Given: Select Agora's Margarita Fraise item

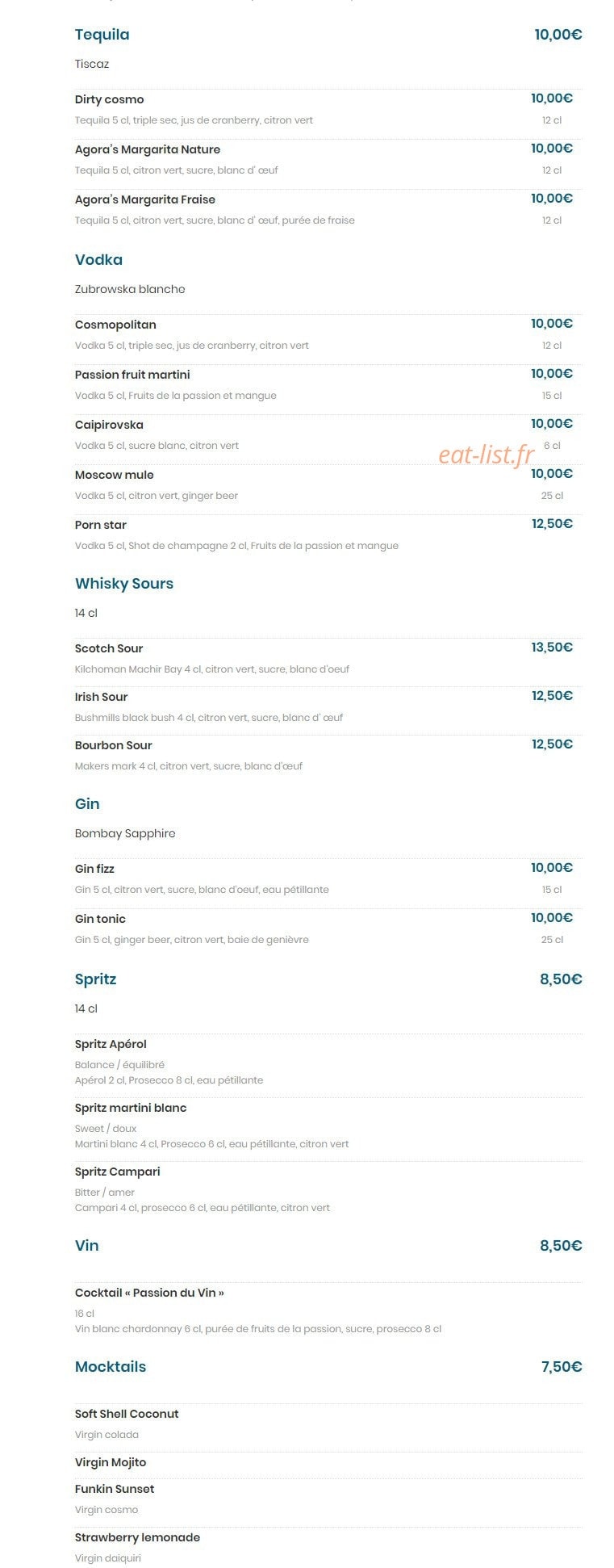Looking at the screenshot, I should pyautogui.click(x=145, y=199).
